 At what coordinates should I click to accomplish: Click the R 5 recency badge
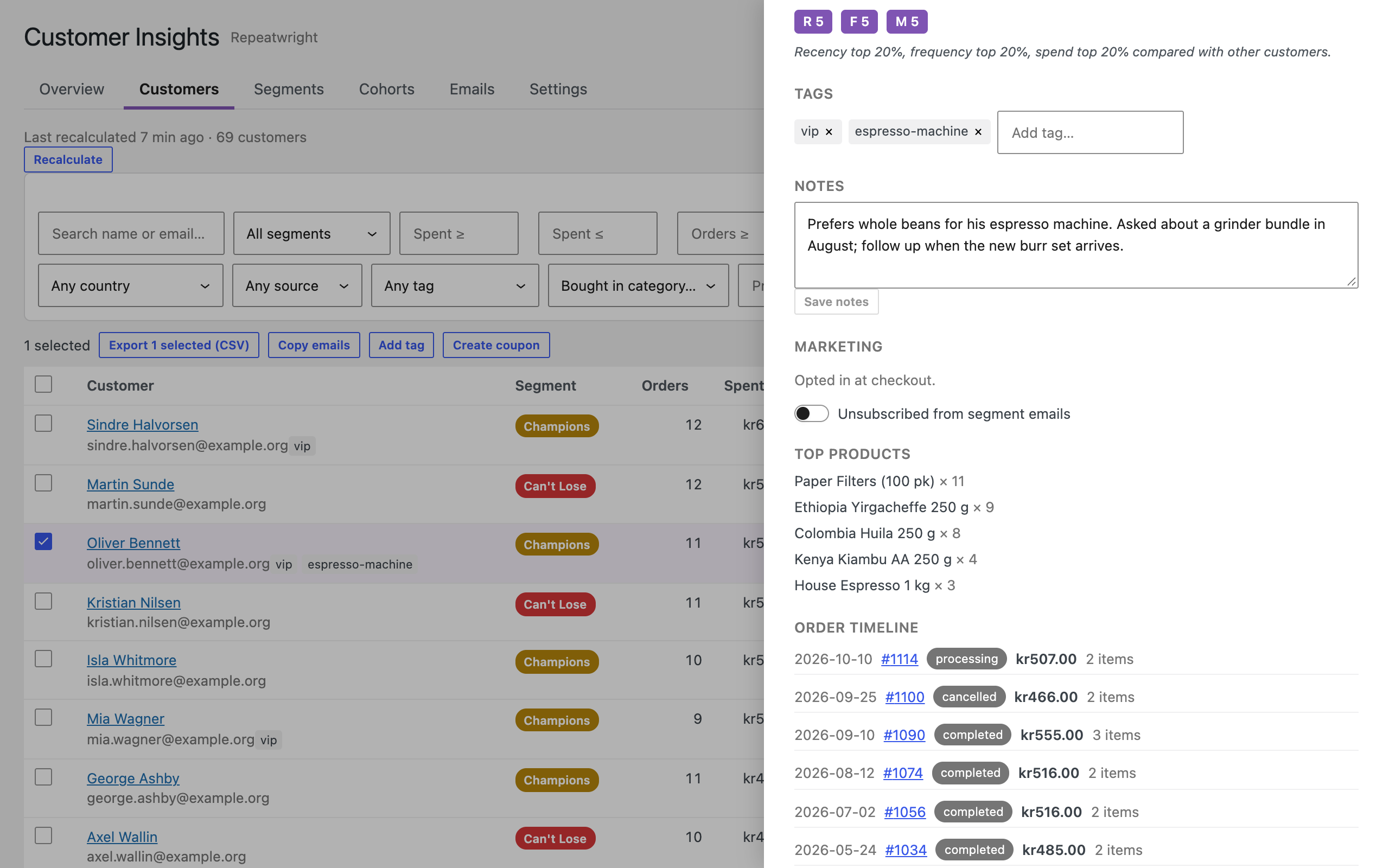coord(813,22)
